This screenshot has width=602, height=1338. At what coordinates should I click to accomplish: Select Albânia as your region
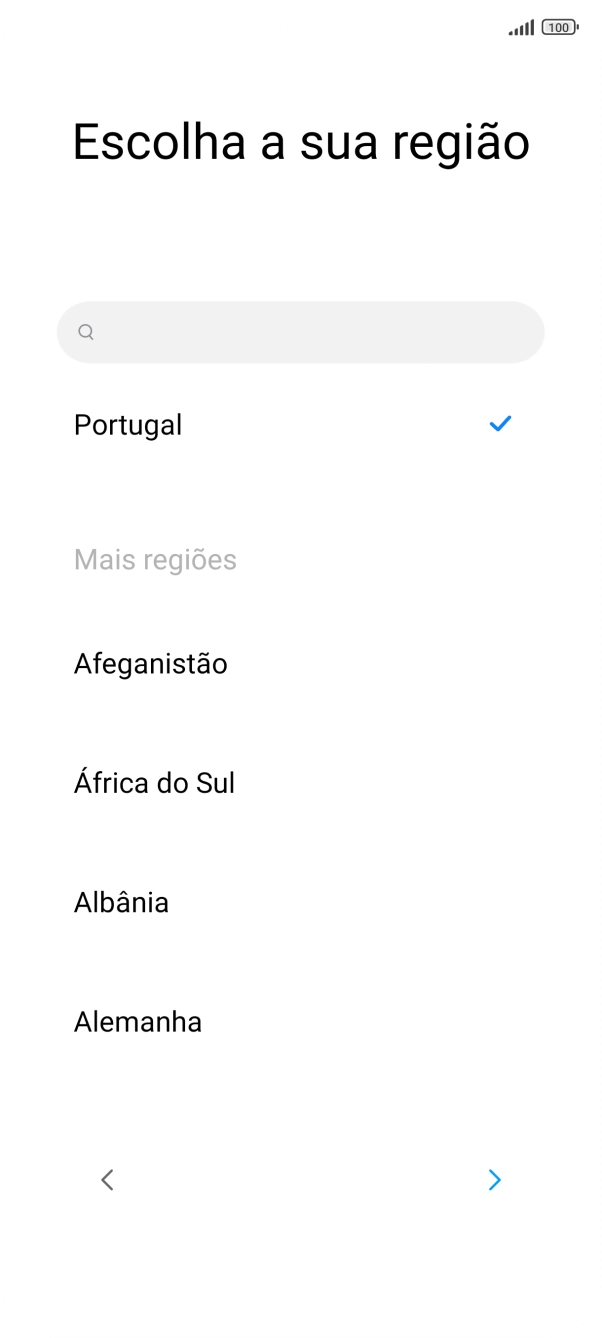pyautogui.click(x=121, y=902)
